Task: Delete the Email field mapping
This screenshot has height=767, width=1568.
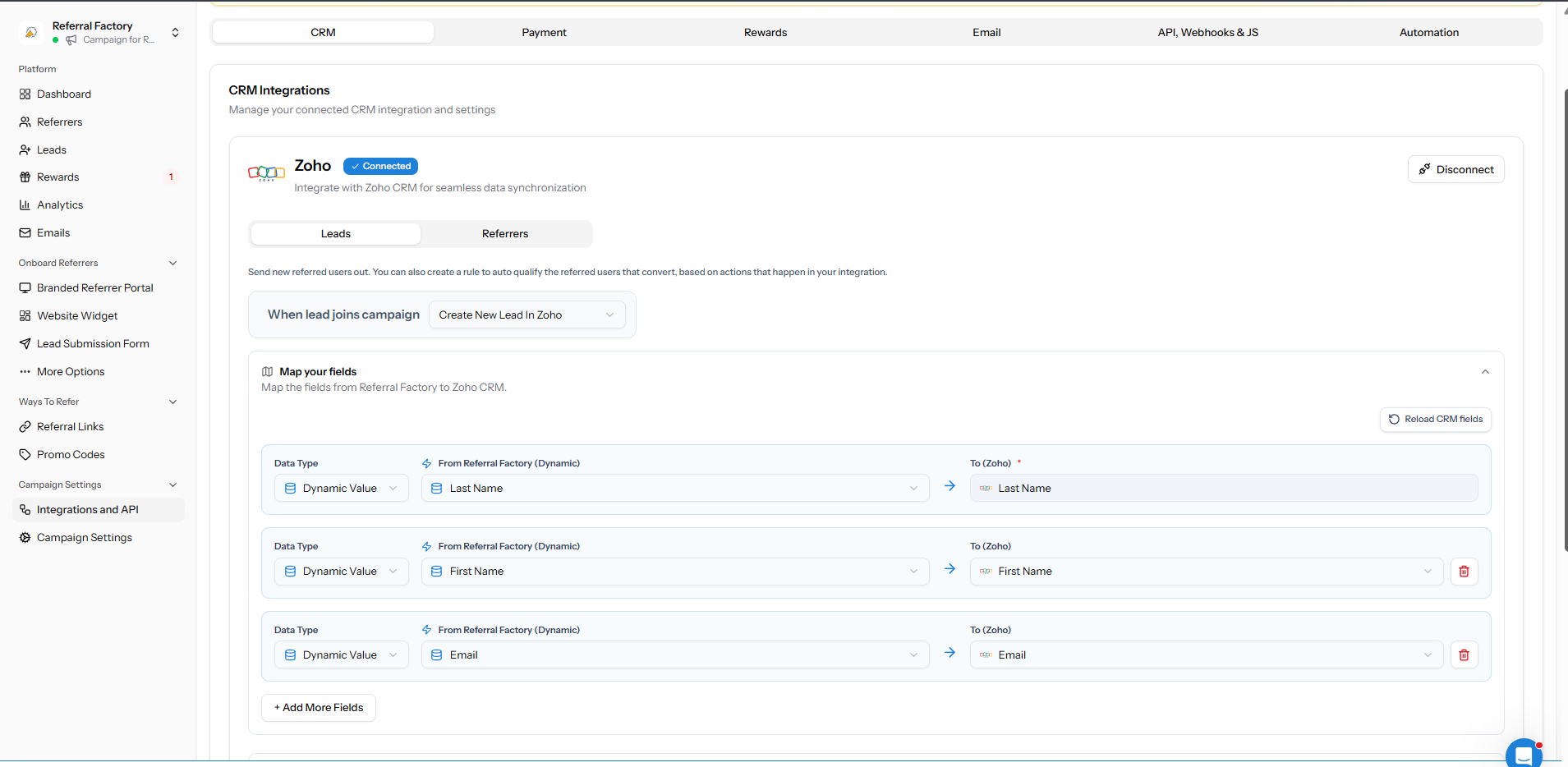Action: [x=1464, y=655]
